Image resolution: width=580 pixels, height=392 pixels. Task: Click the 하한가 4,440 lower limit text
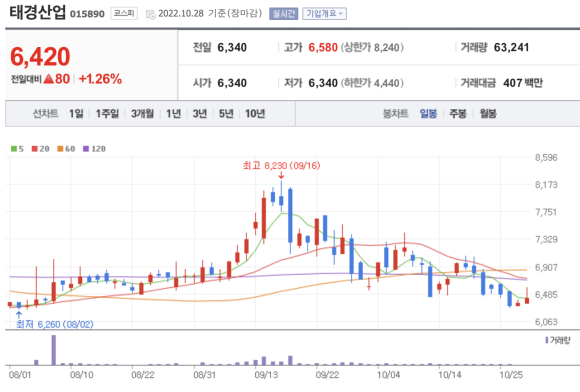click(x=372, y=83)
